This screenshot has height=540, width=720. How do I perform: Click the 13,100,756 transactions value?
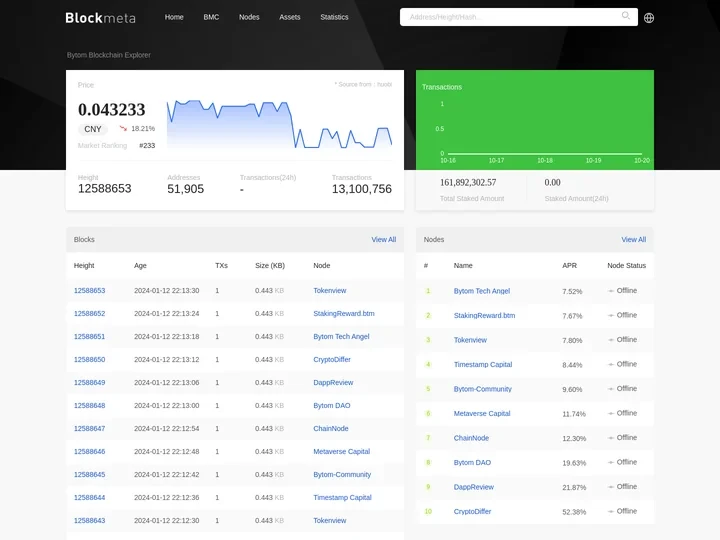pyautogui.click(x=362, y=189)
